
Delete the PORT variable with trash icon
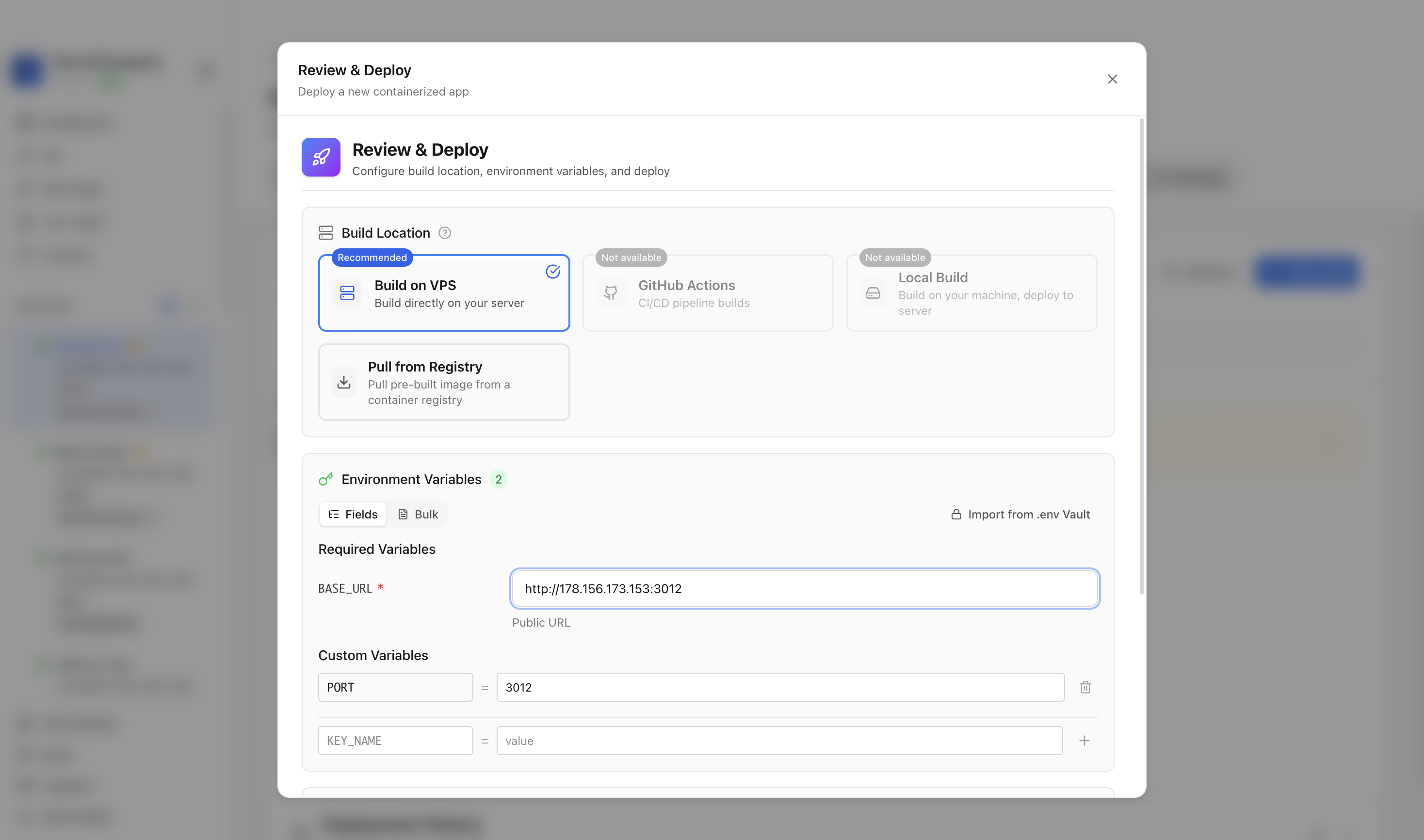(1085, 687)
